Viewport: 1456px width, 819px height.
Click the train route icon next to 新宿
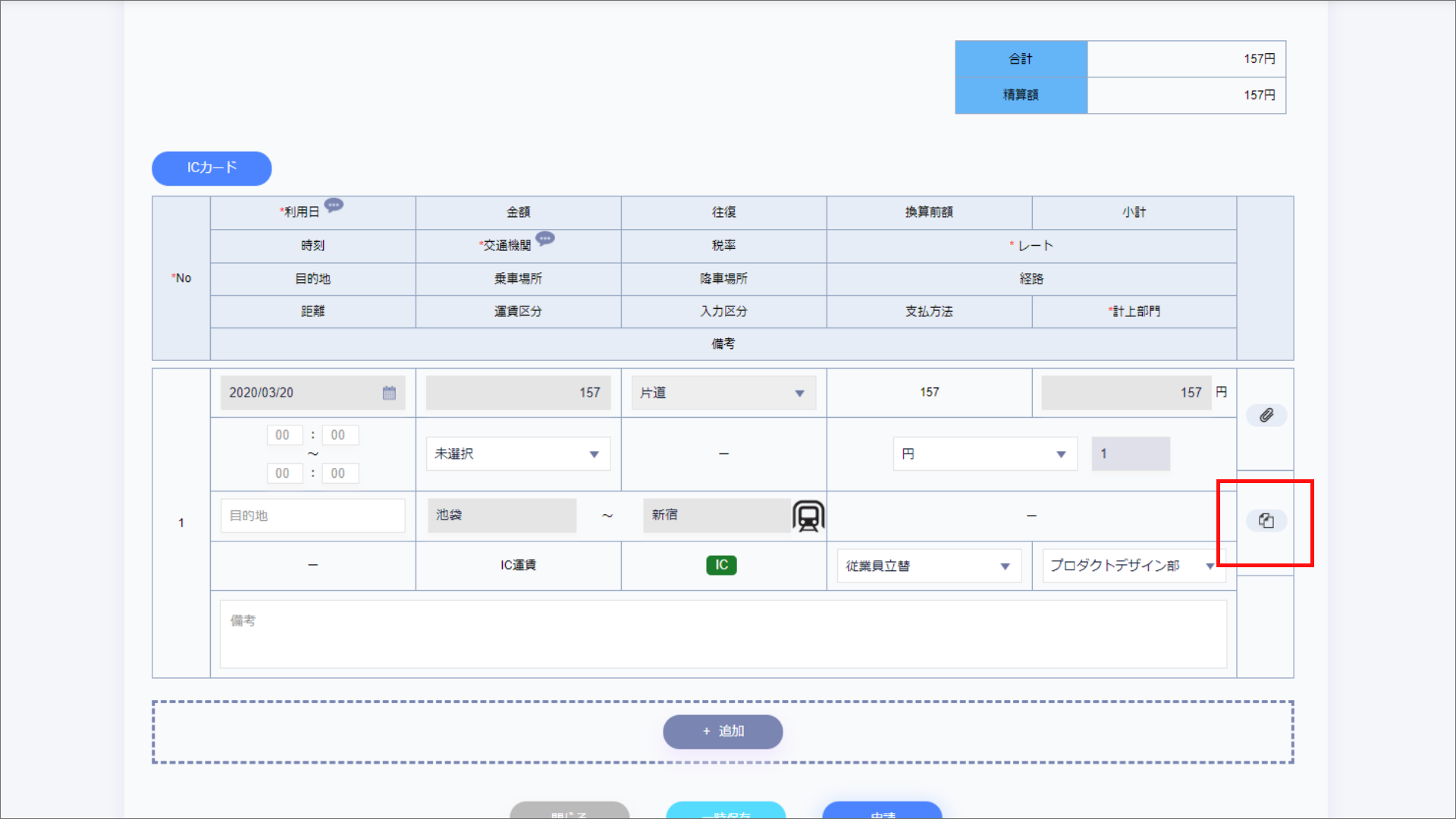(808, 516)
